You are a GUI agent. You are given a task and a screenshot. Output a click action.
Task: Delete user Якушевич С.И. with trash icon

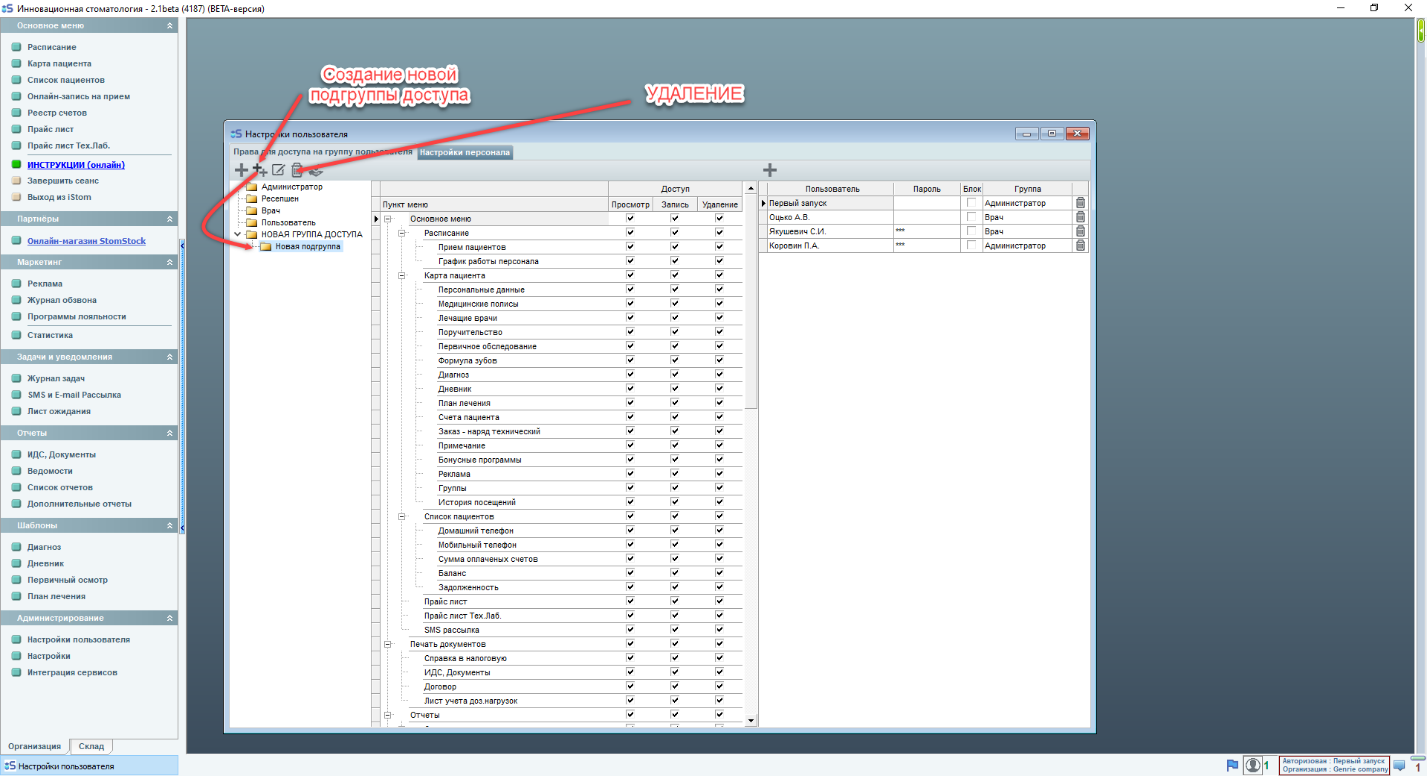1080,231
